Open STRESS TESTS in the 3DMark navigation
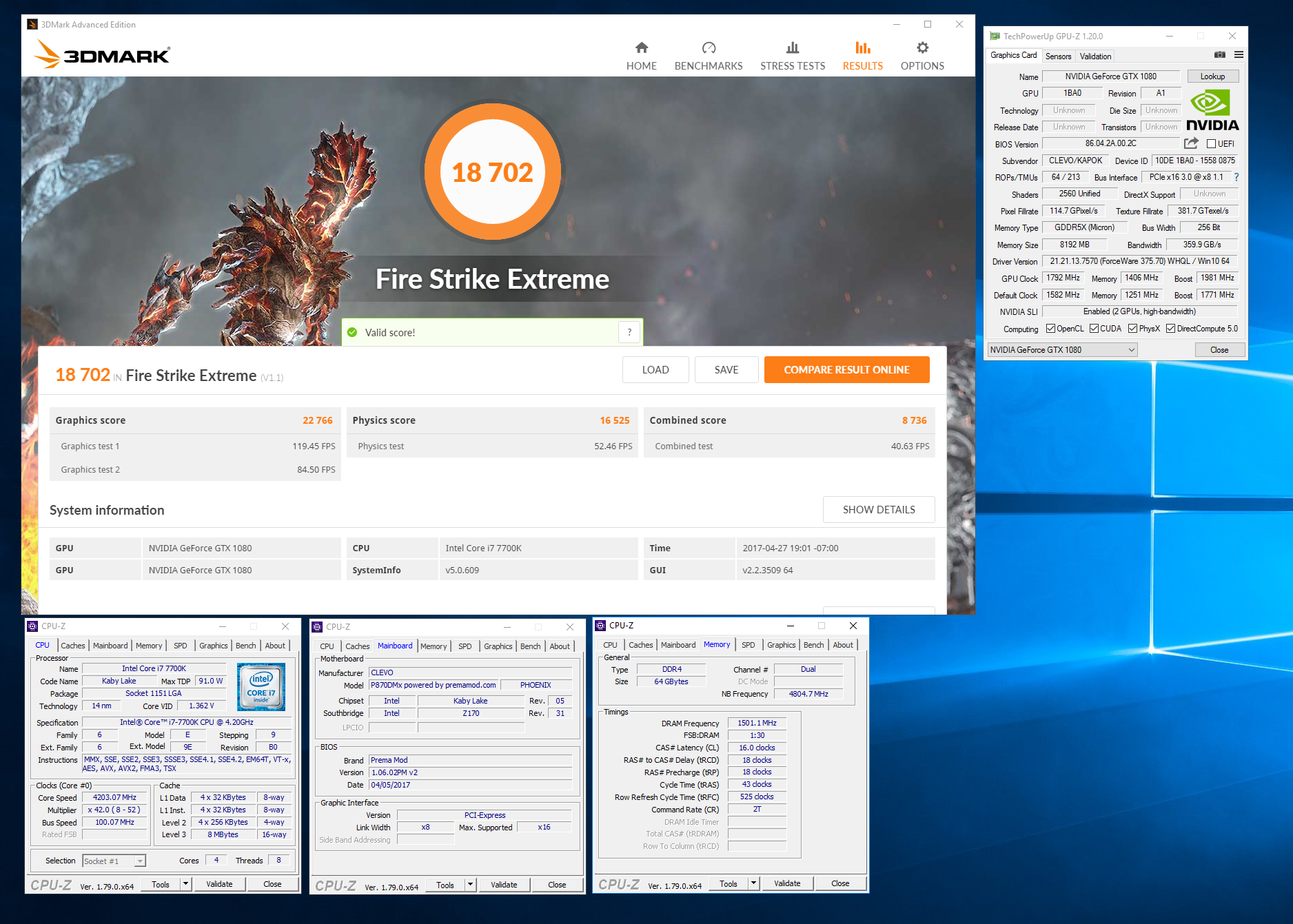Viewport: 1293px width, 924px height. 793,56
